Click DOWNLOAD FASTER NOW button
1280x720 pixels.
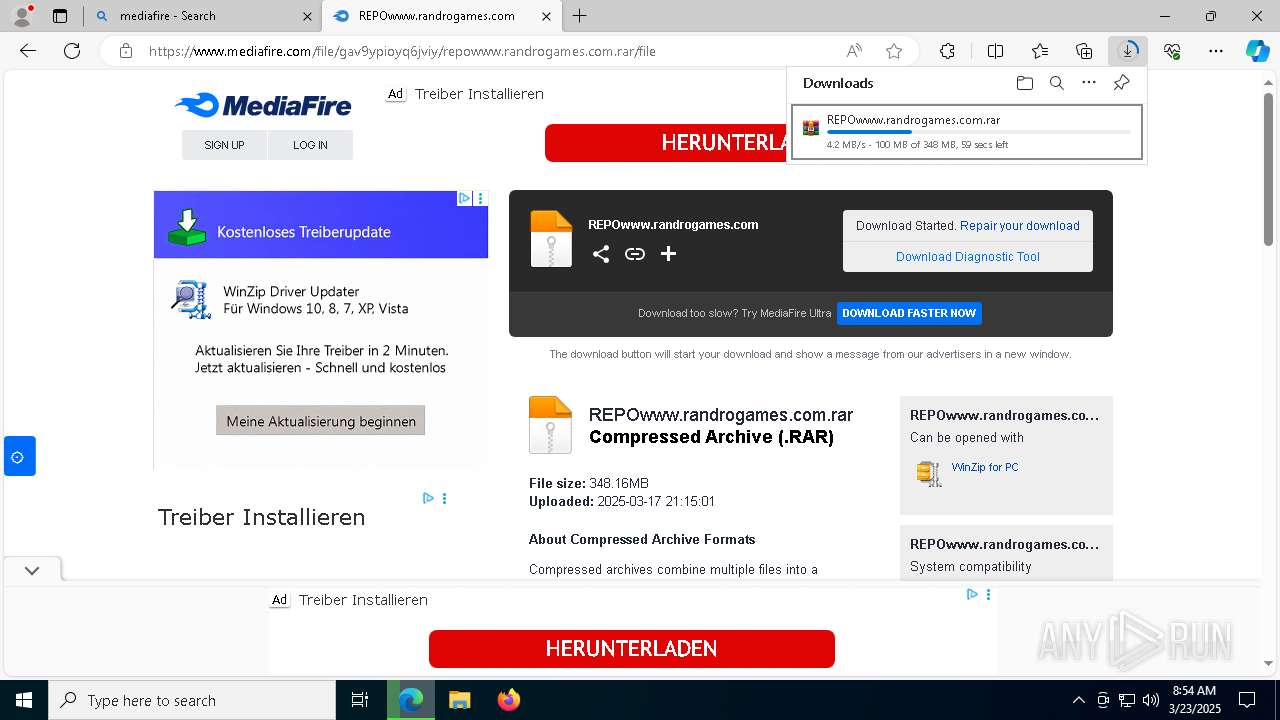(x=909, y=313)
